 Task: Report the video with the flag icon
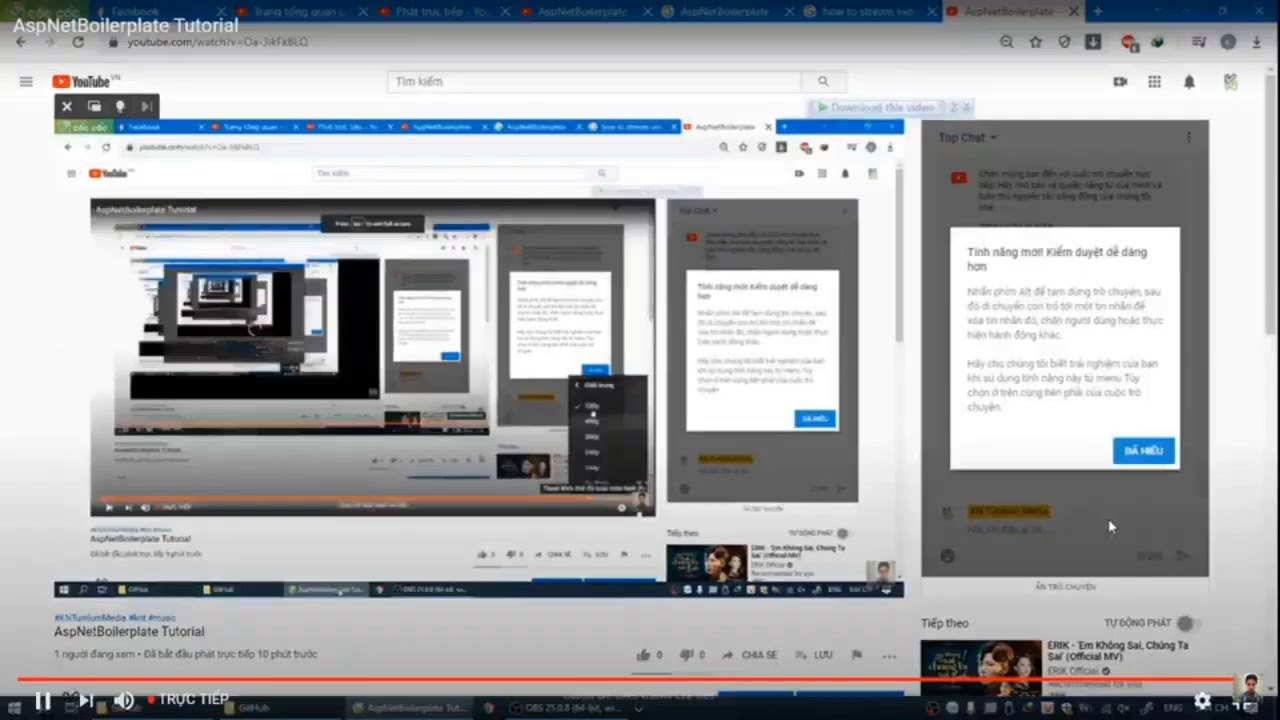click(857, 655)
